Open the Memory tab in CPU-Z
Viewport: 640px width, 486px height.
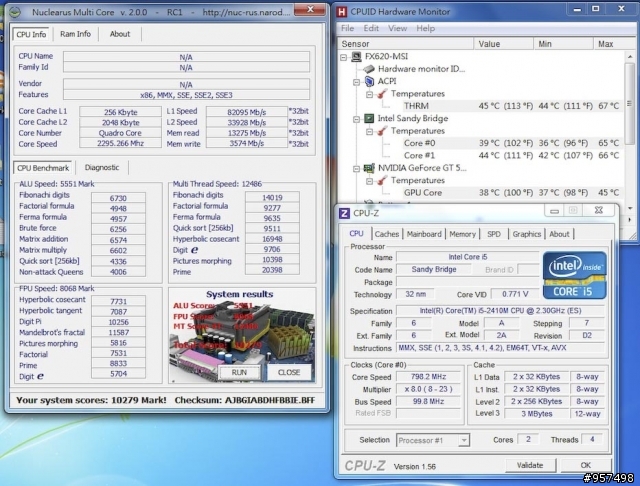[462, 234]
